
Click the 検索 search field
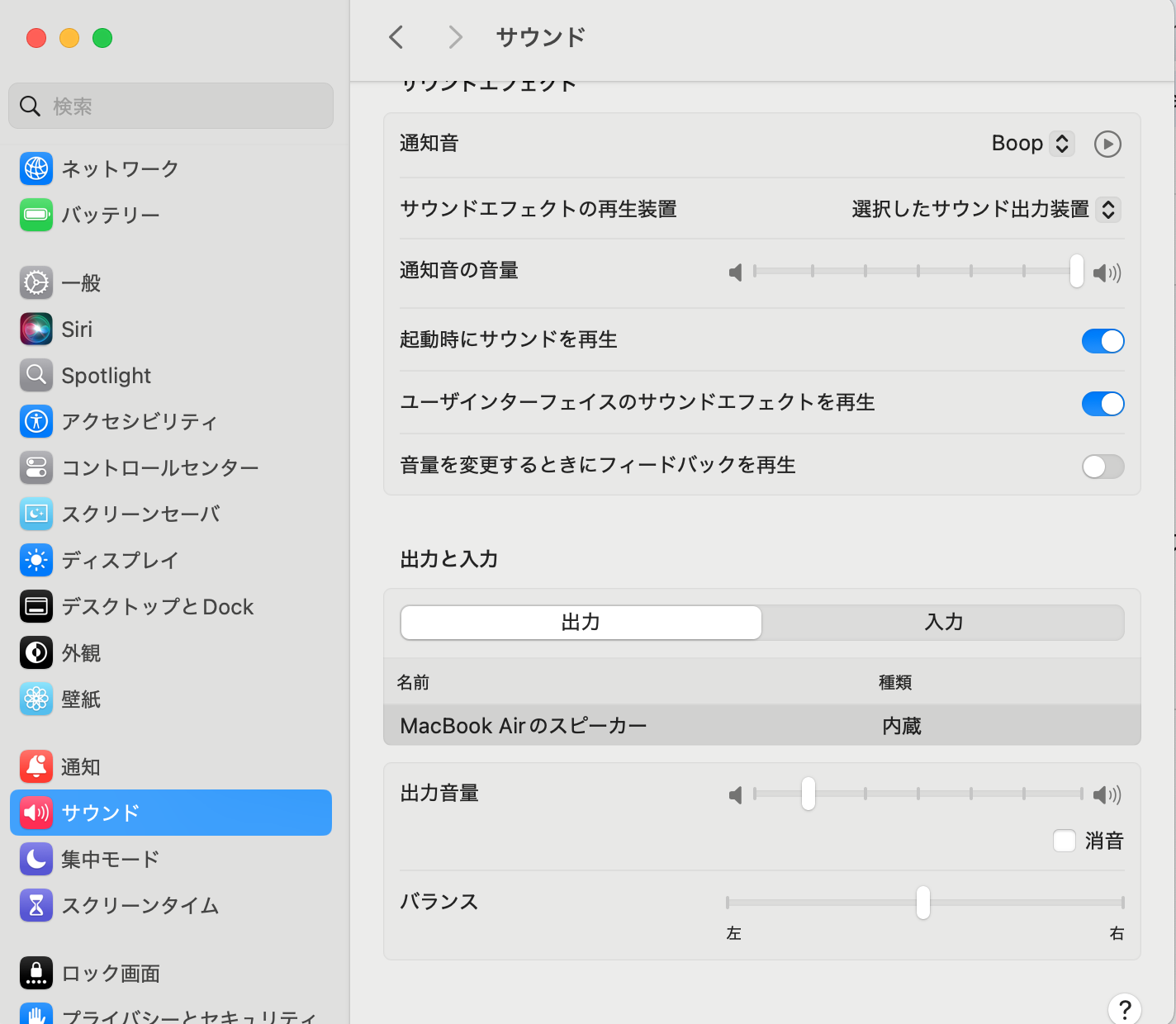tap(171, 106)
